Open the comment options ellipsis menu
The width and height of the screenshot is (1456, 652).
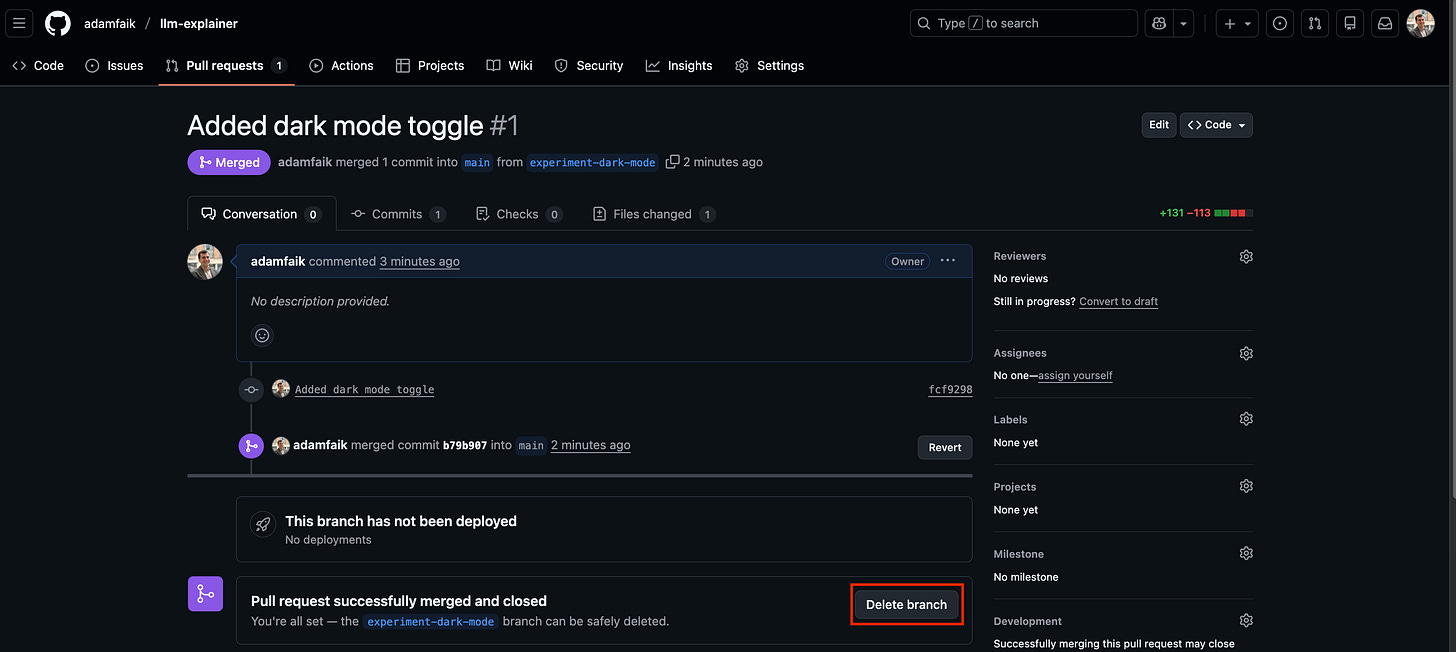point(947,260)
